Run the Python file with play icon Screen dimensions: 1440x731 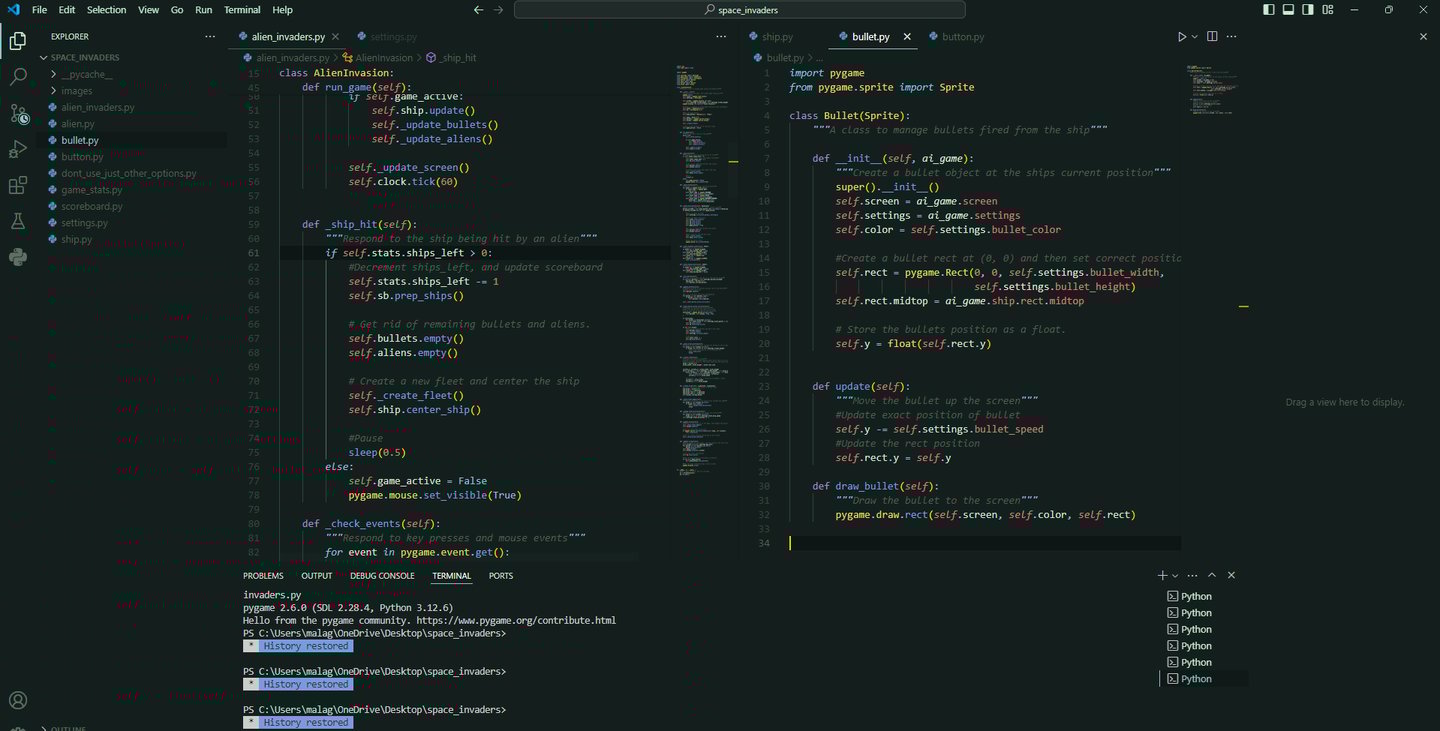click(1181, 37)
